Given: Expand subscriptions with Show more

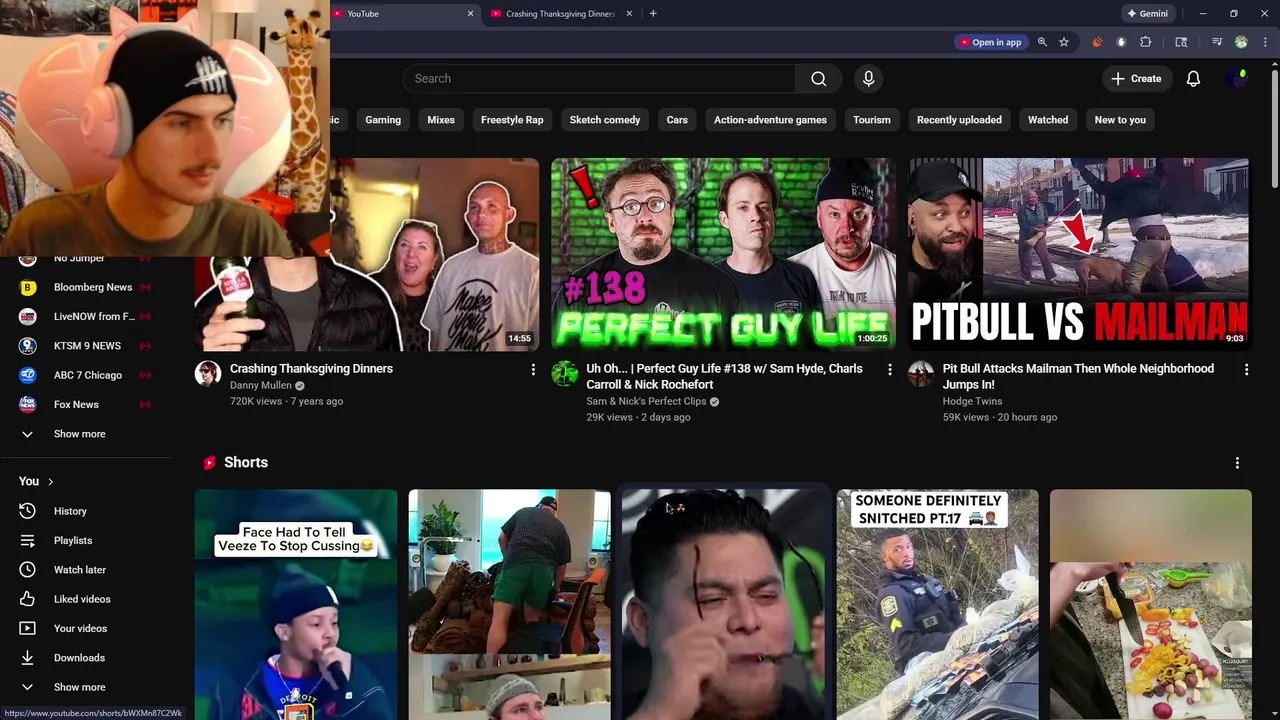Looking at the screenshot, I should [x=88, y=434].
